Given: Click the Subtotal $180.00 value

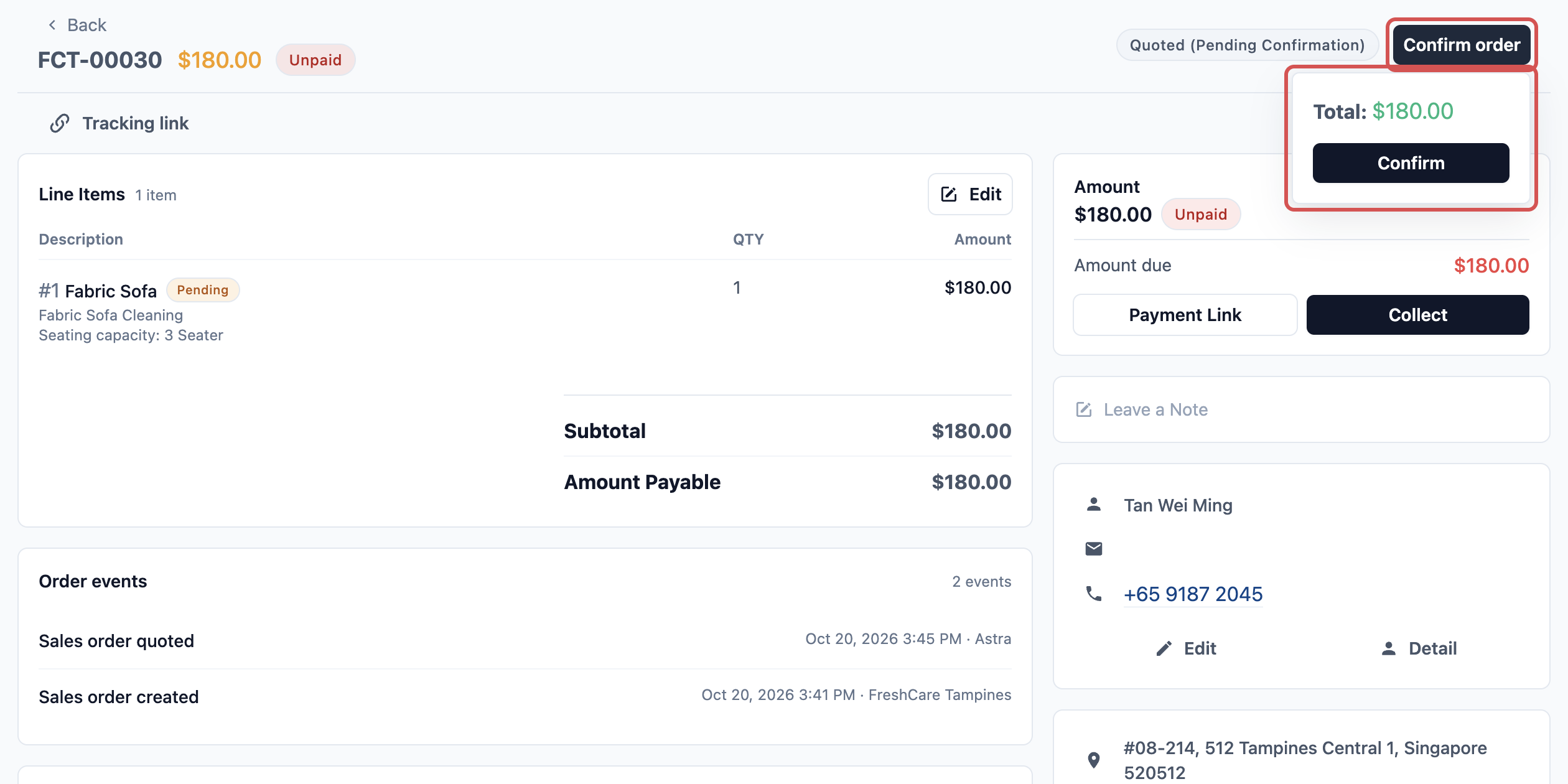Looking at the screenshot, I should [x=971, y=431].
